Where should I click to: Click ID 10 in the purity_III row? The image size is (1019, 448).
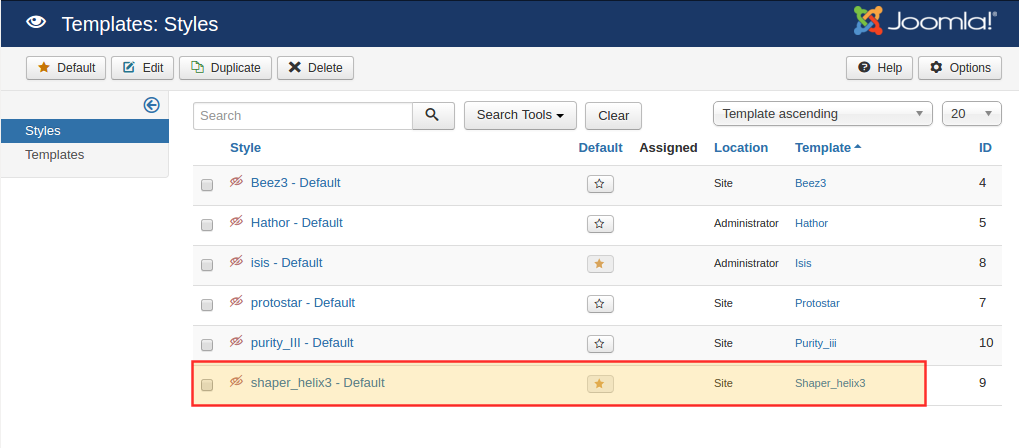point(986,342)
